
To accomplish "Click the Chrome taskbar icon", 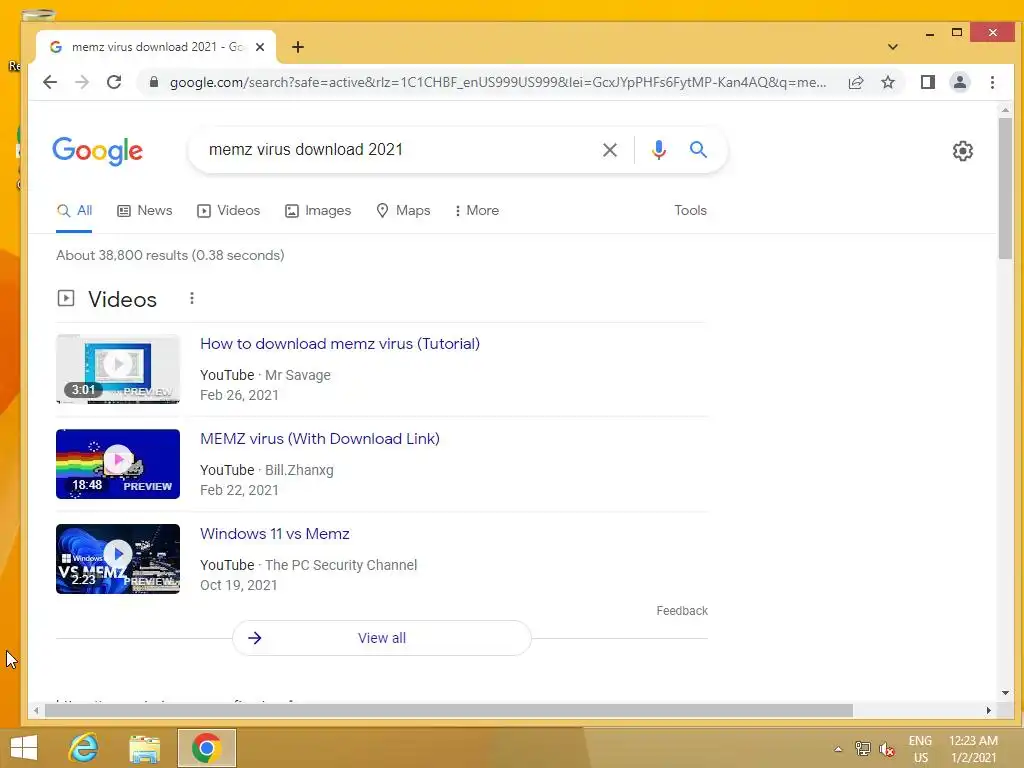I will click(x=206, y=748).
